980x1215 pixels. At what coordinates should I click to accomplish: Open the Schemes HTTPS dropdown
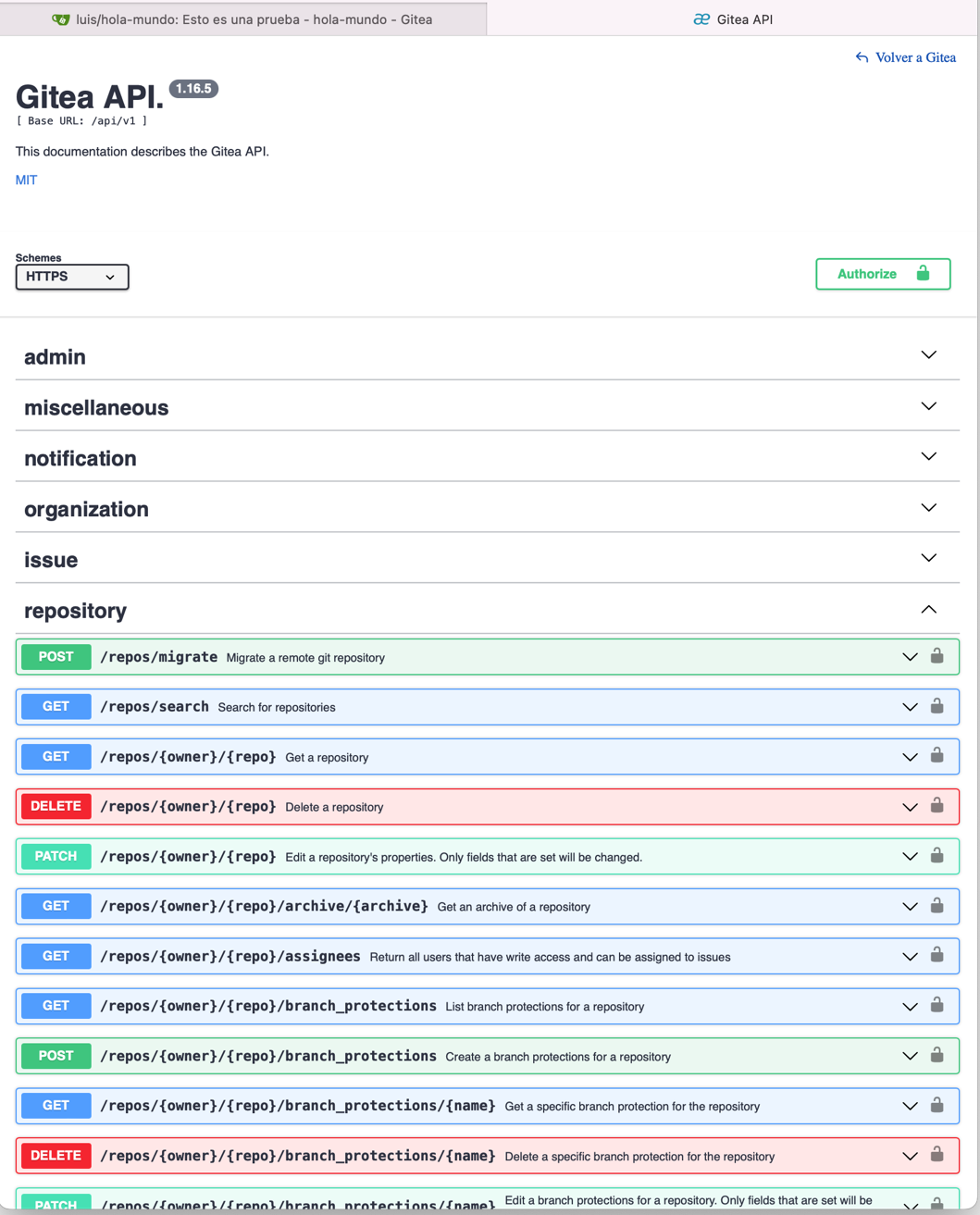[x=72, y=277]
